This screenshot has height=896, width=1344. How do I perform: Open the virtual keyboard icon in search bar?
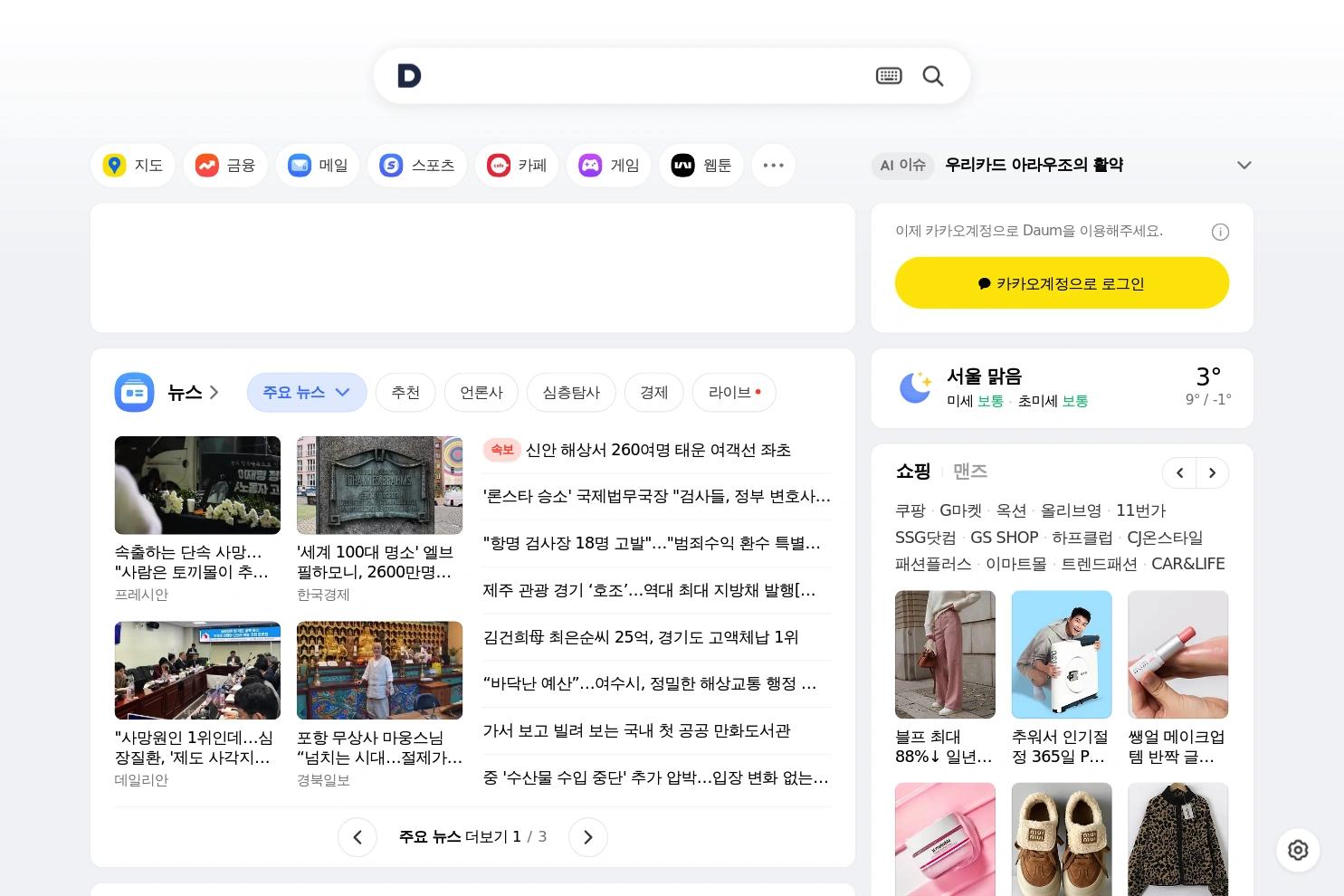[x=889, y=76]
